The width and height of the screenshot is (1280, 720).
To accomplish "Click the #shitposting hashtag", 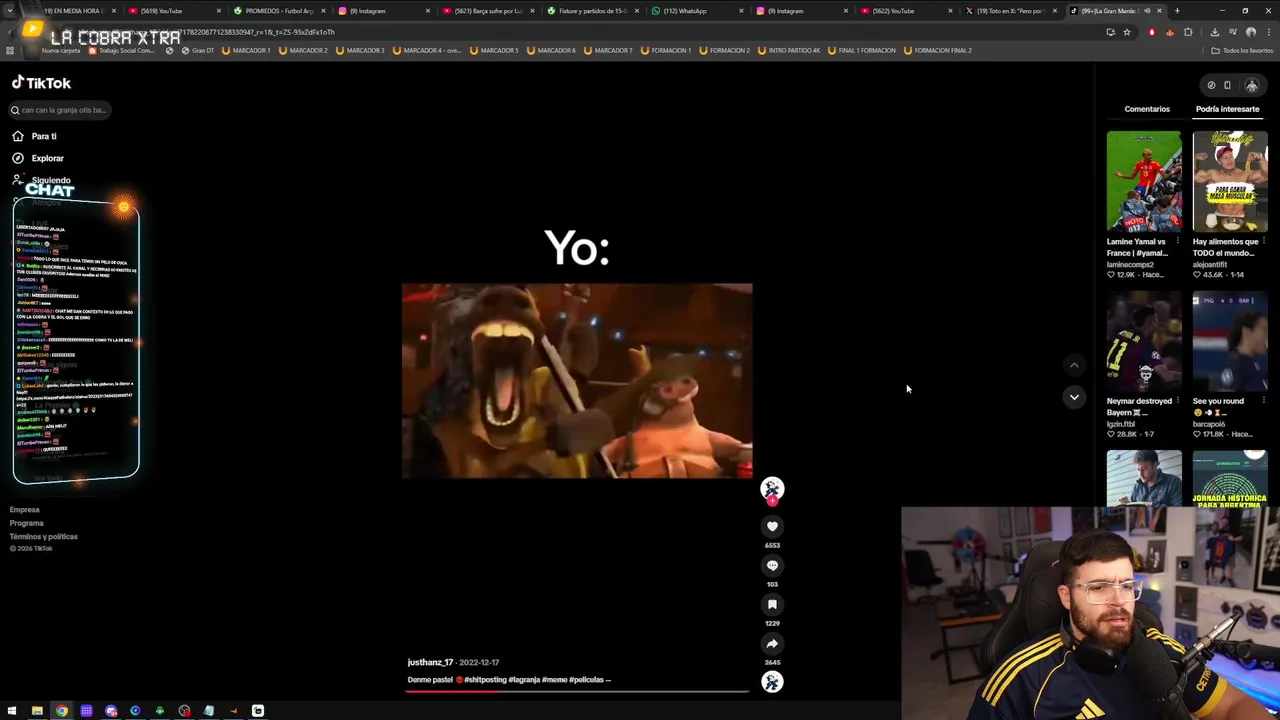I will point(485,680).
